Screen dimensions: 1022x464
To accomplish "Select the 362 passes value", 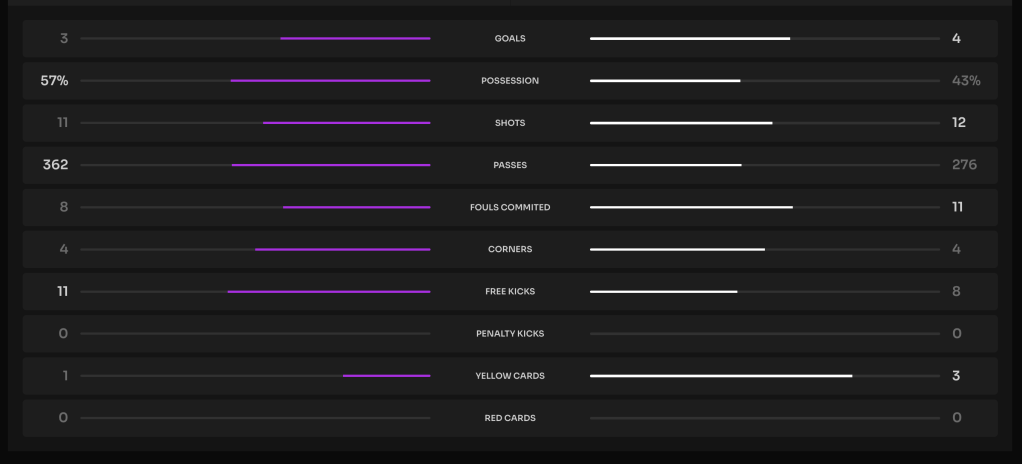I will coord(56,165).
